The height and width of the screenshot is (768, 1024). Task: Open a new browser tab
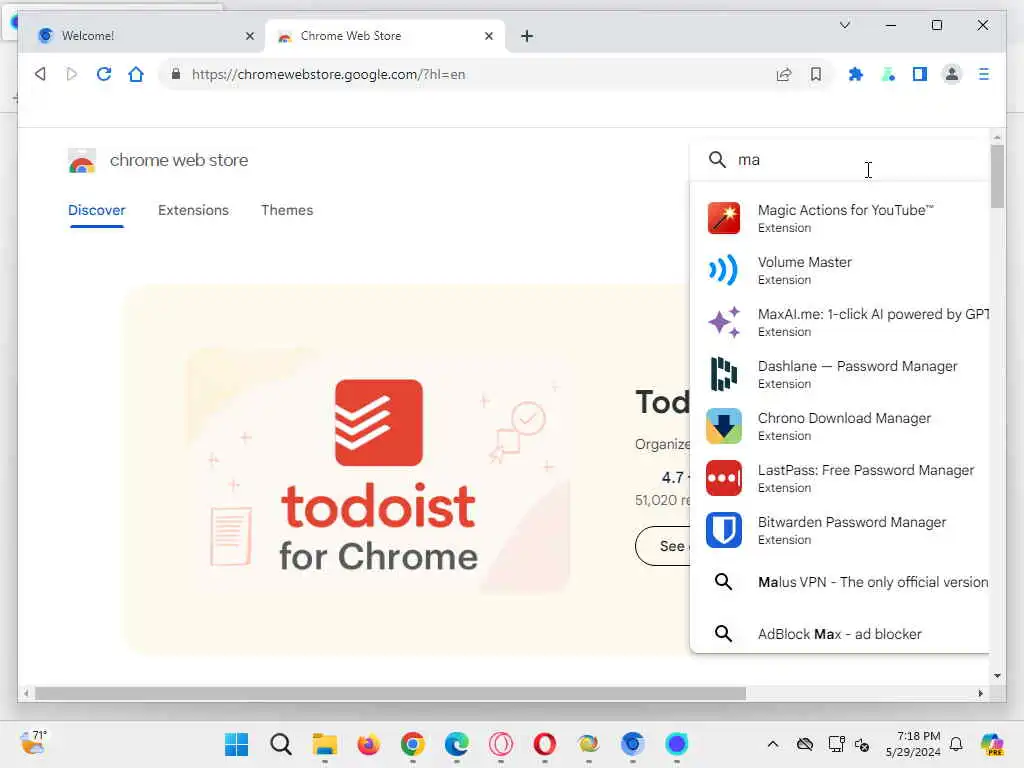pos(527,36)
